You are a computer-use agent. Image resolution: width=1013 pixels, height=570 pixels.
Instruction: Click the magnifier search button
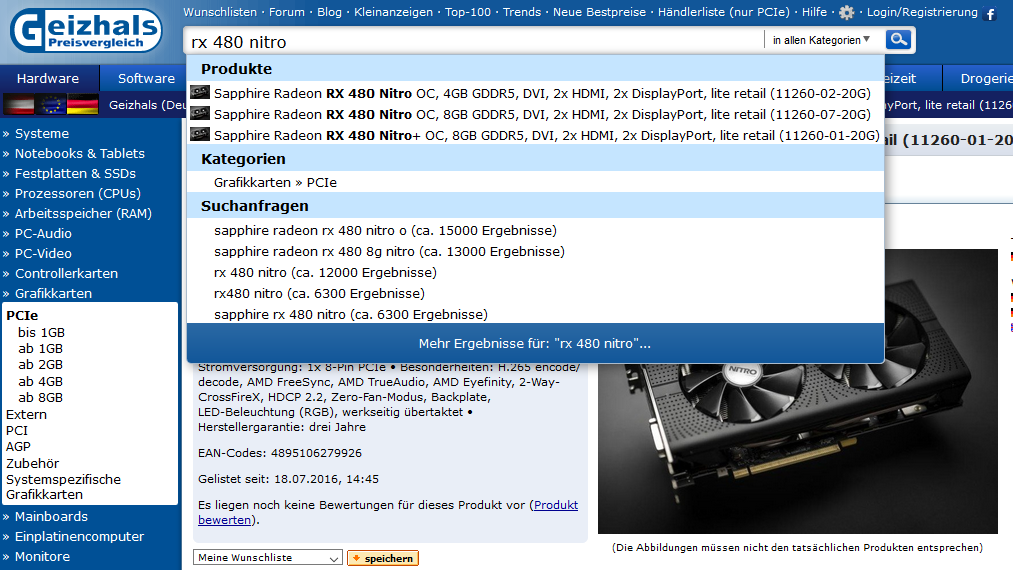click(898, 39)
